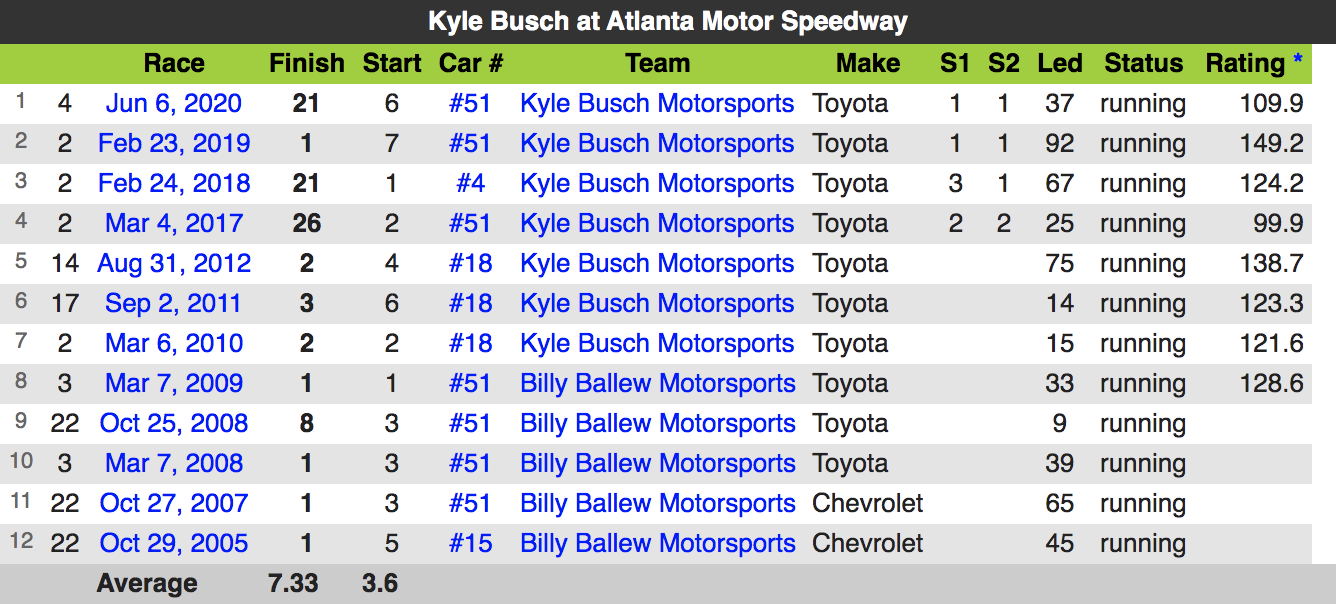Image resolution: width=1336 pixels, height=604 pixels.
Task: Click the Rating column header
Action: (x=1245, y=63)
